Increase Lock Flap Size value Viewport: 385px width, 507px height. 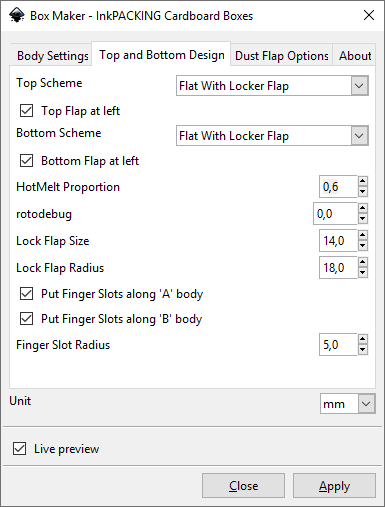click(x=363, y=235)
